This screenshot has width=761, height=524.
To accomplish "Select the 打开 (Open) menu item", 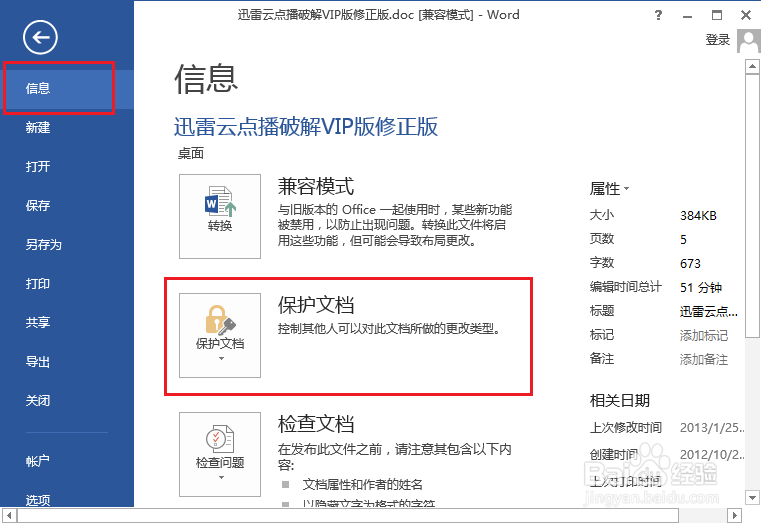I will pos(67,166).
